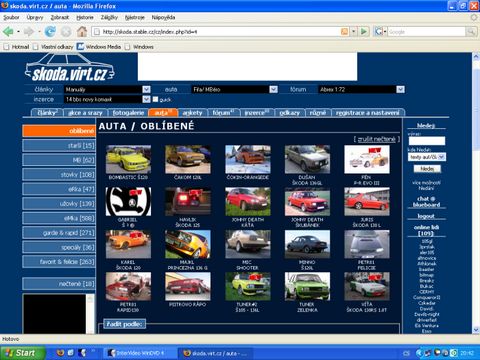Open the fórum Abrex 1:72 dropdown
Image resolution: width=480 pixels, height=360 pixels.
[400, 89]
